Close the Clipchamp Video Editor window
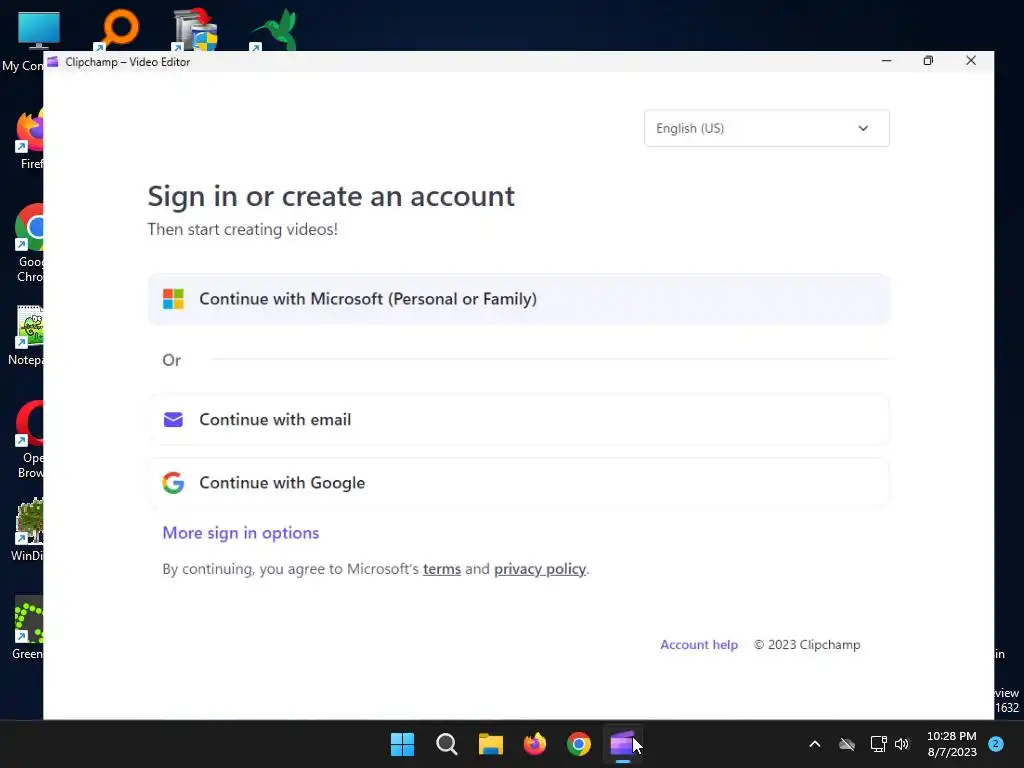The image size is (1024, 768). pyautogui.click(x=971, y=61)
